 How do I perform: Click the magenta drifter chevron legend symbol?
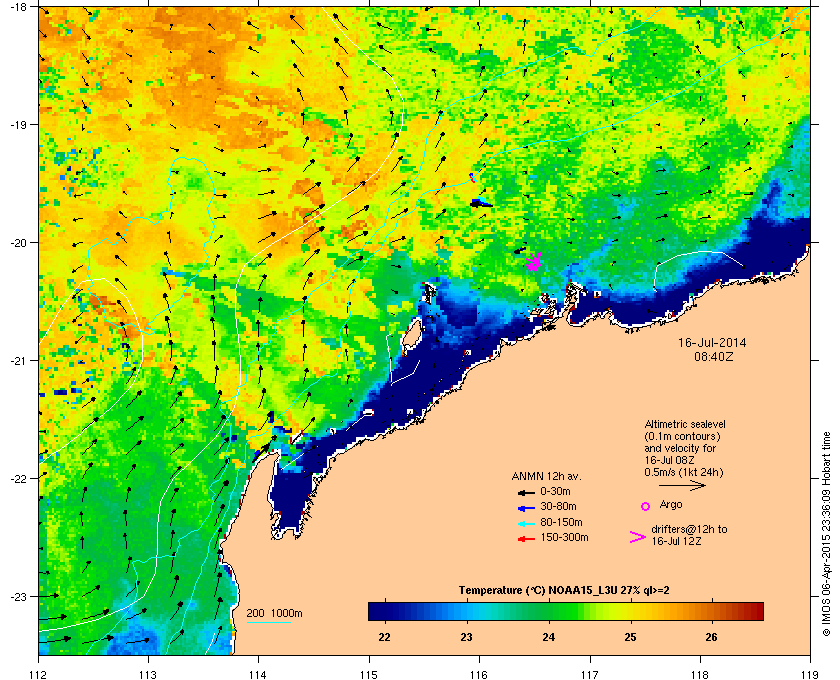638,537
